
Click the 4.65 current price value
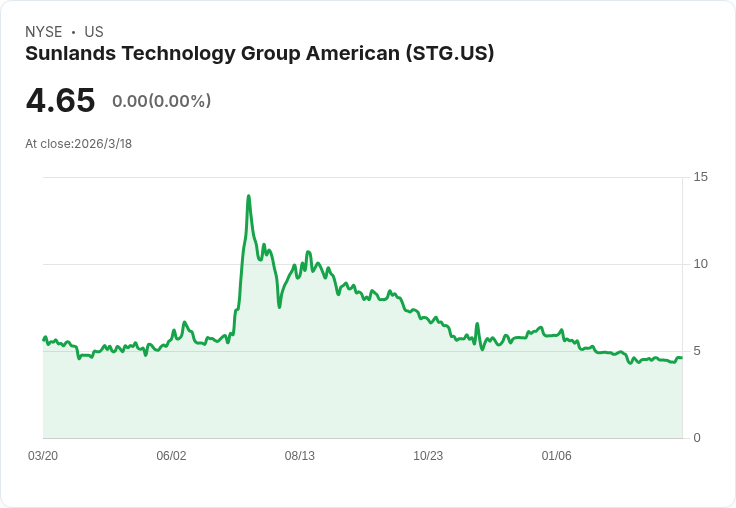pyautogui.click(x=61, y=100)
